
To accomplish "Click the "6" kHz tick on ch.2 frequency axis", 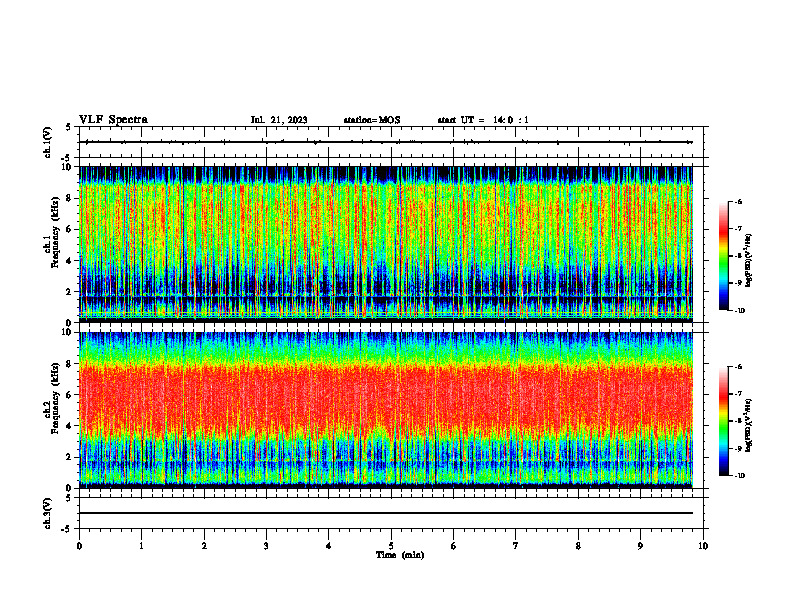I will click(x=69, y=395).
